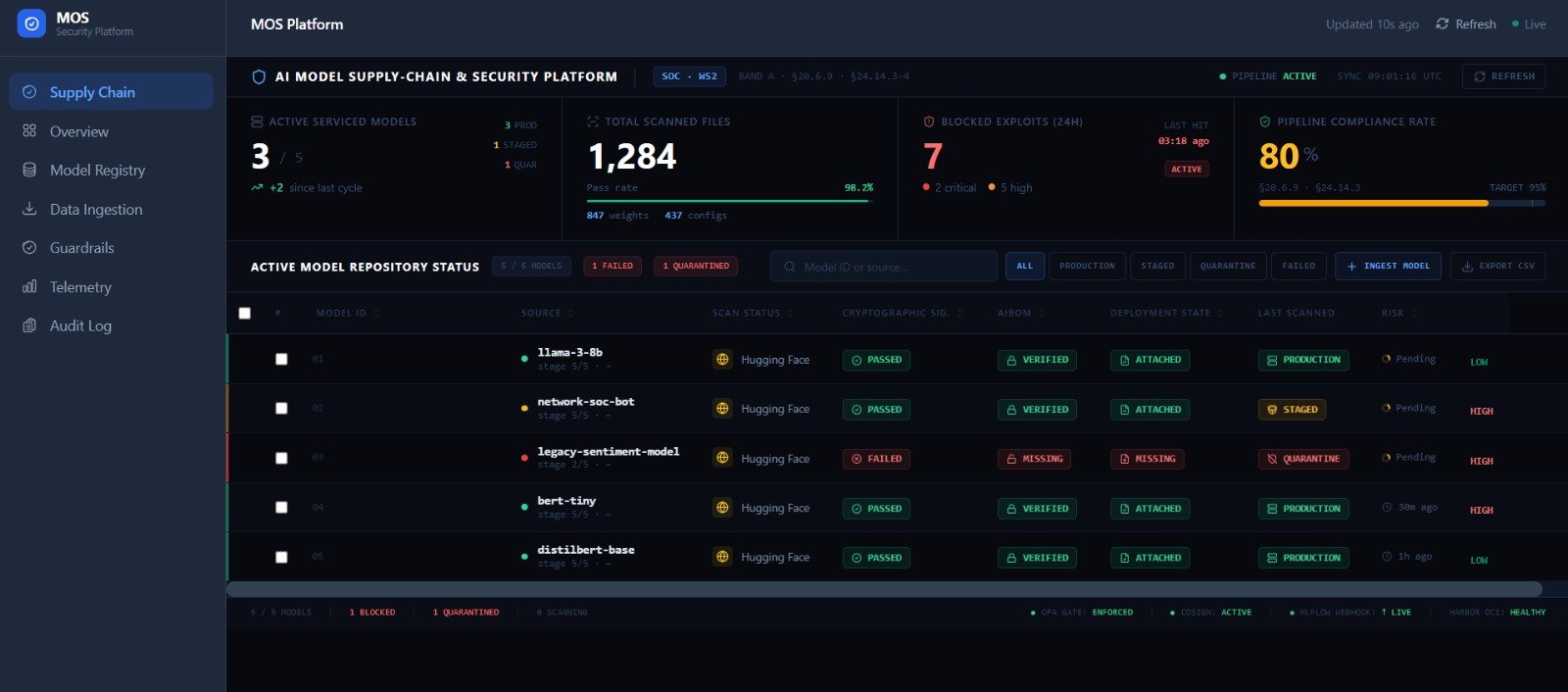This screenshot has width=1568, height=692.
Task: Click the HARBOR OCI: HEALTHY status entry
Action: point(1497,612)
